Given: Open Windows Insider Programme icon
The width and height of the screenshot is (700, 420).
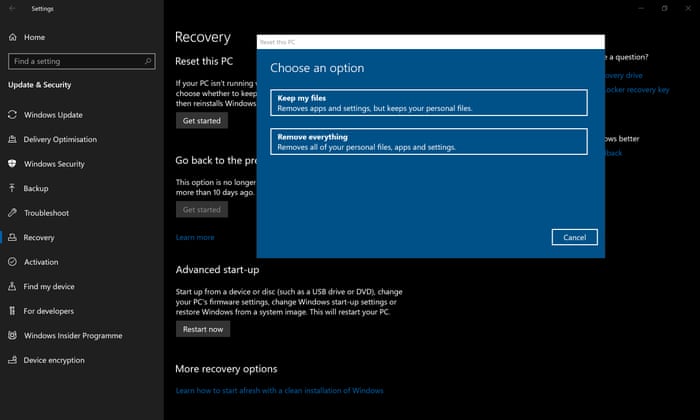Looking at the screenshot, I should [13, 335].
